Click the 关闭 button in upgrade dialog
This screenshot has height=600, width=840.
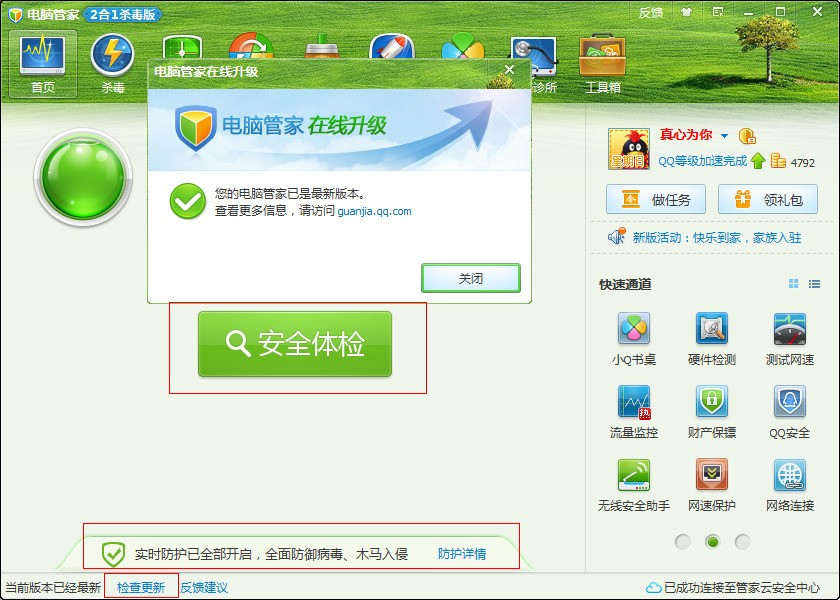click(471, 278)
